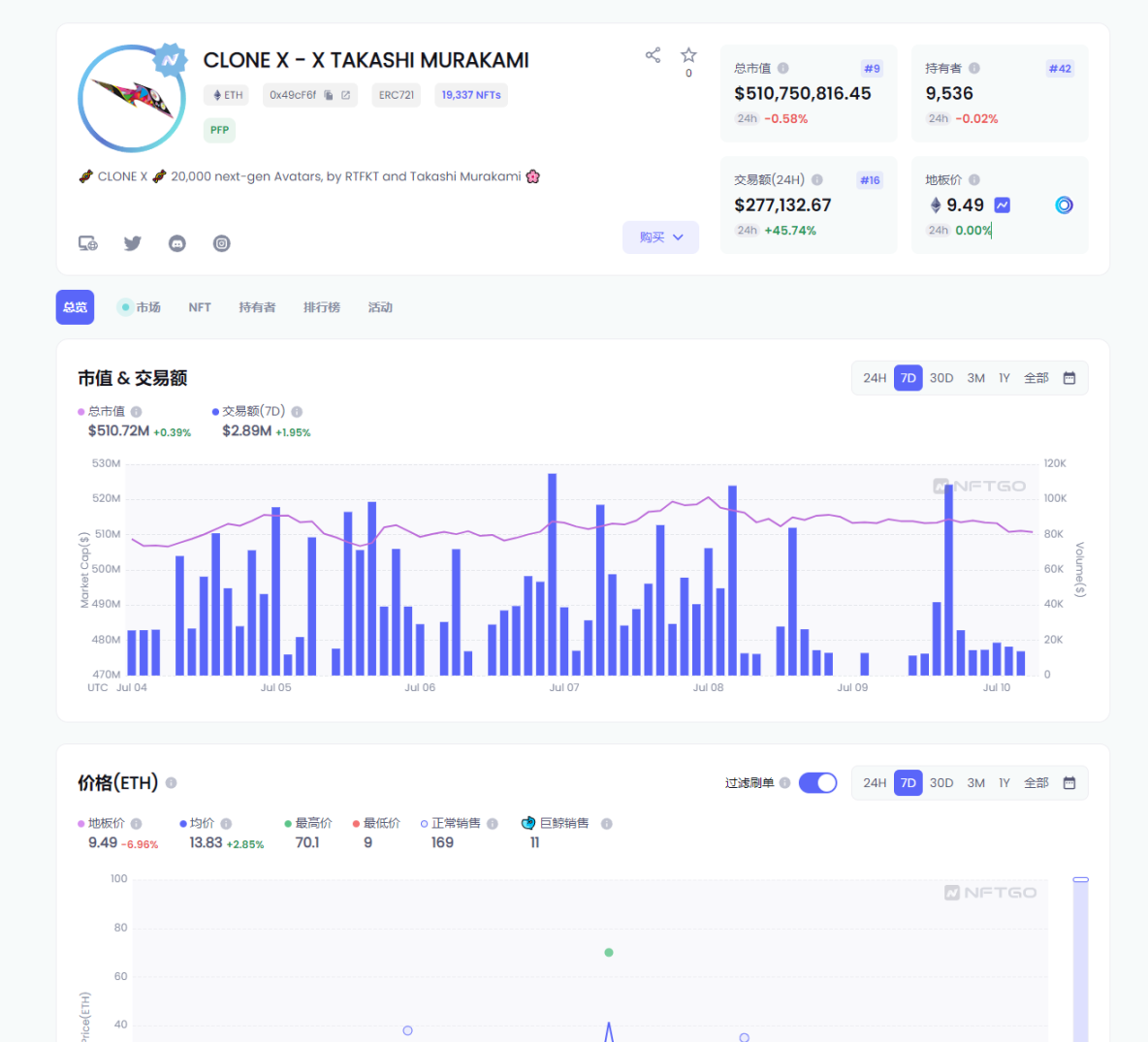Expand the purchase dropdown button
The image size is (1148, 1042).
pos(660,237)
